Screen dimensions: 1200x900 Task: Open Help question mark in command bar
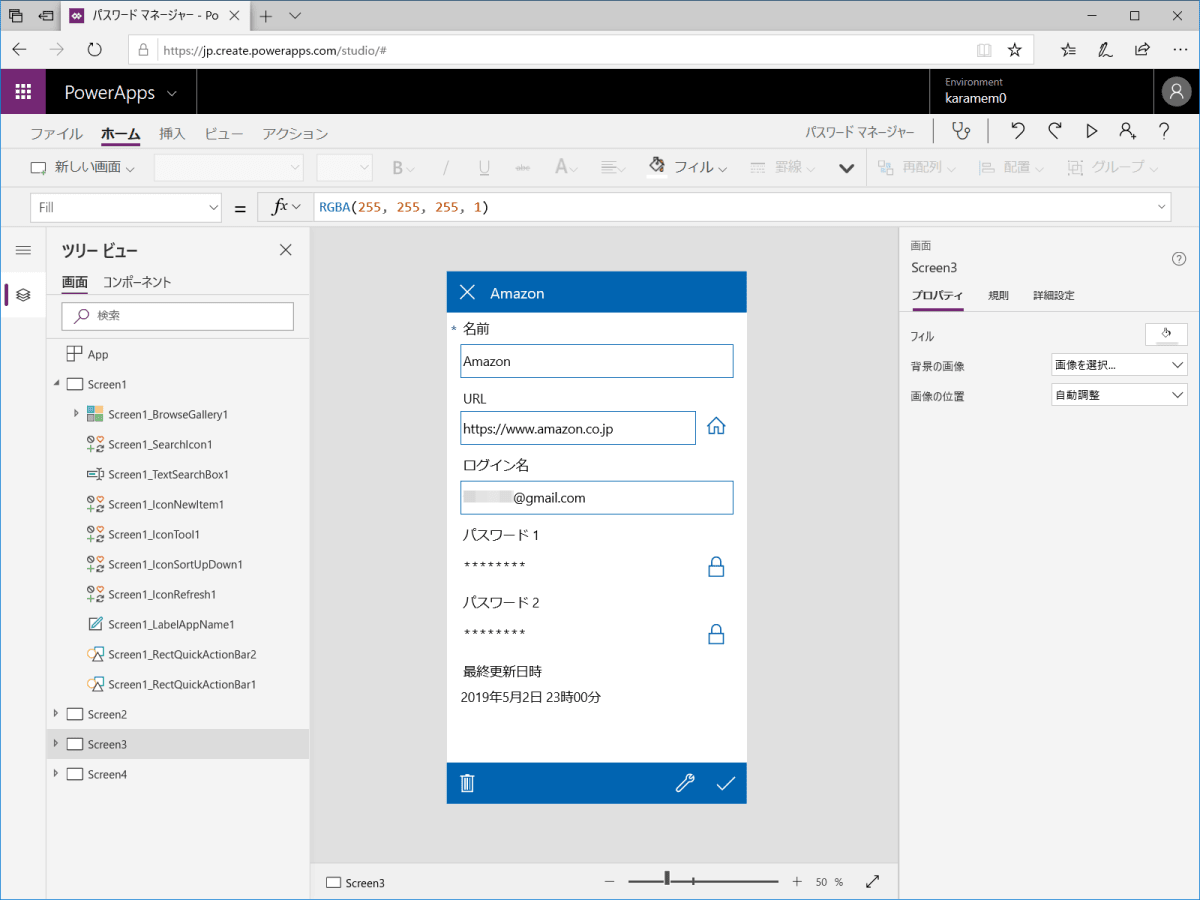[1164, 131]
